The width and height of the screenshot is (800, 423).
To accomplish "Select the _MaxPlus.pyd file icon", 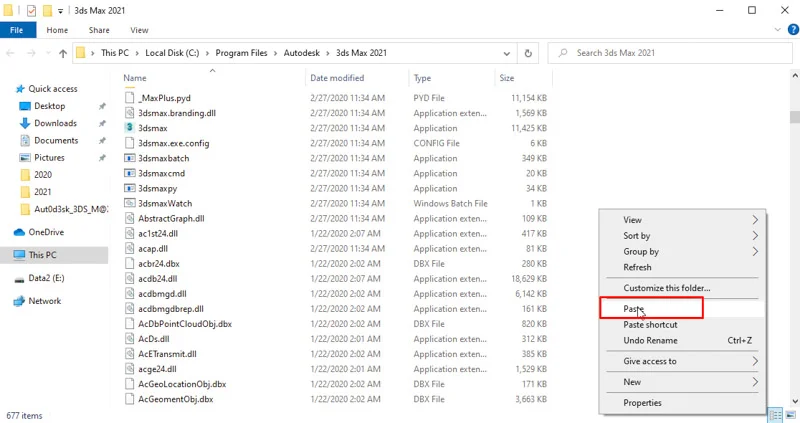I will (130, 97).
